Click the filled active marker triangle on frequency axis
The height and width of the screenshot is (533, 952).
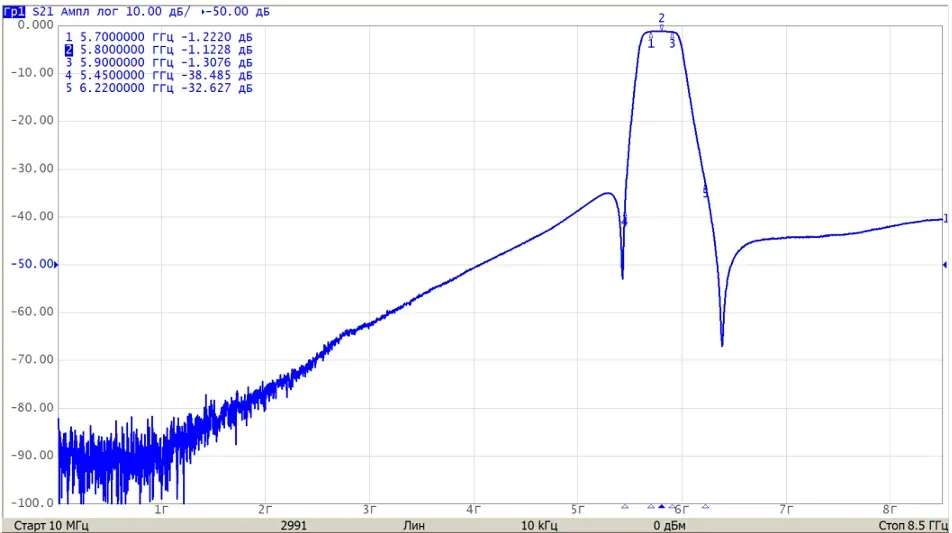pyautogui.click(x=661, y=506)
